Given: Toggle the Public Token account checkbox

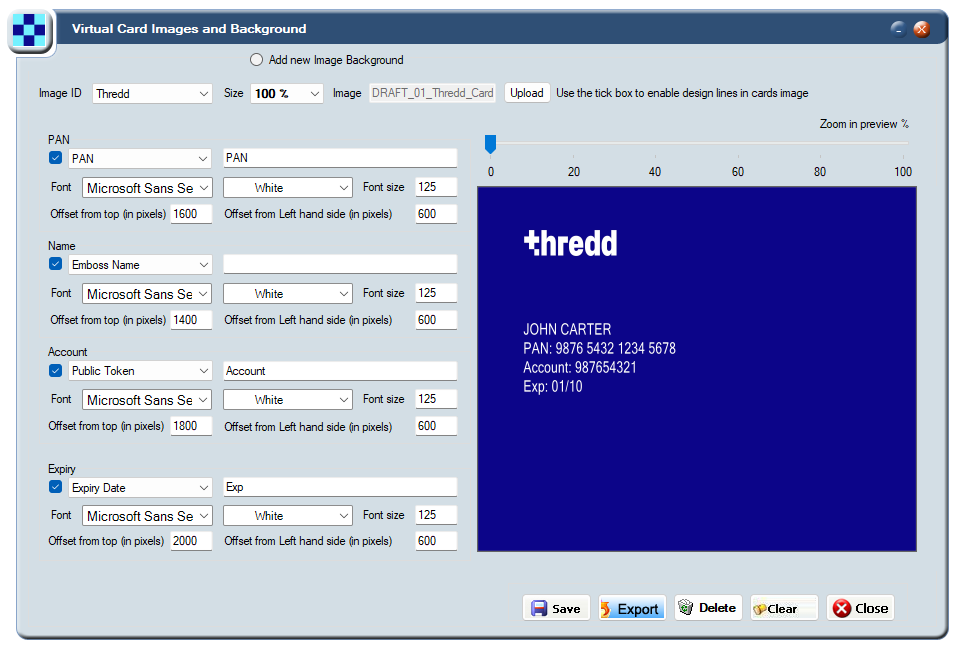Looking at the screenshot, I should click(x=56, y=370).
